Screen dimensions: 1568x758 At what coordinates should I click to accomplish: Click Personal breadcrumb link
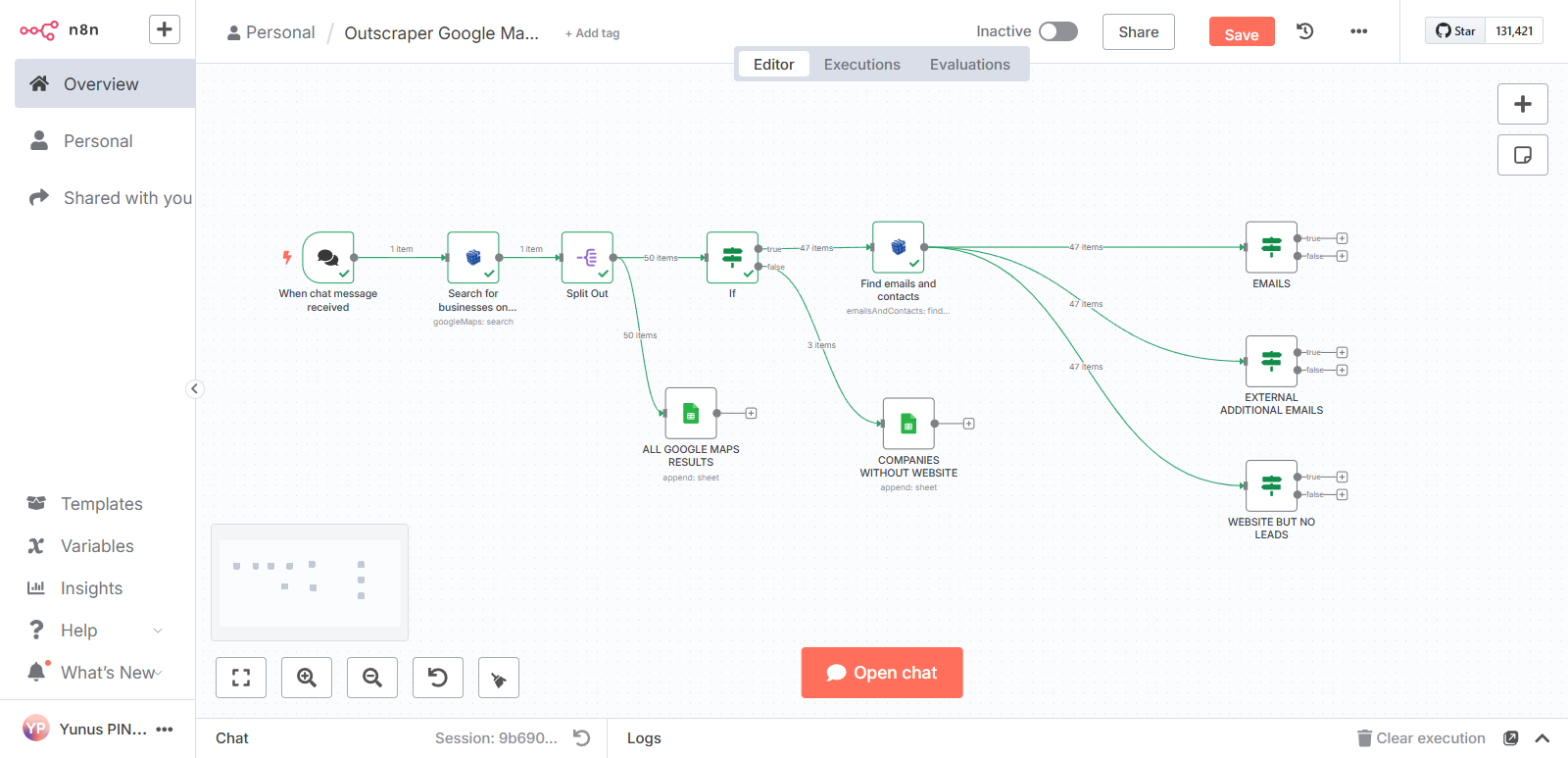tap(270, 32)
